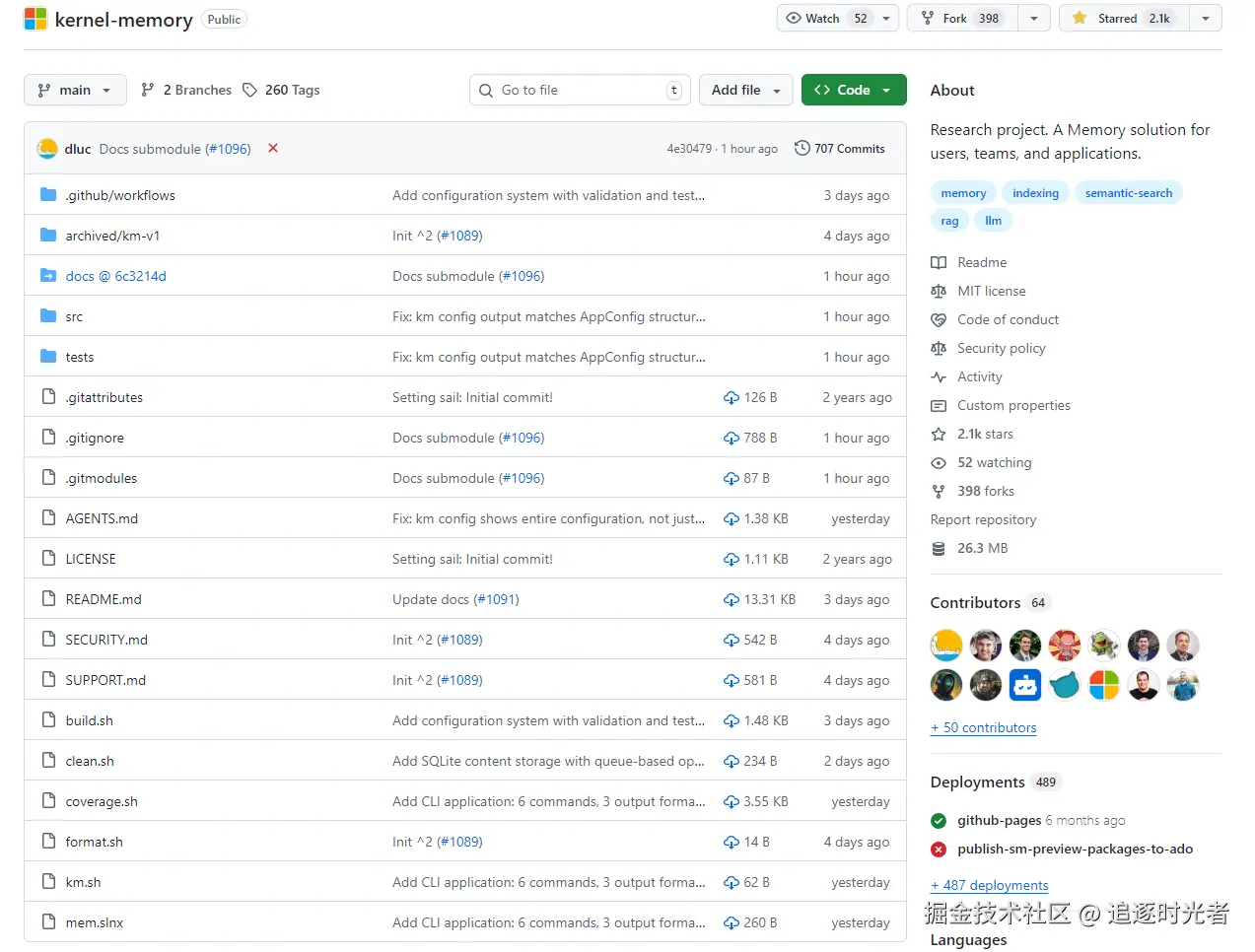The height and width of the screenshot is (952, 1255).
Task: Open the km.sh file
Action: [83, 882]
